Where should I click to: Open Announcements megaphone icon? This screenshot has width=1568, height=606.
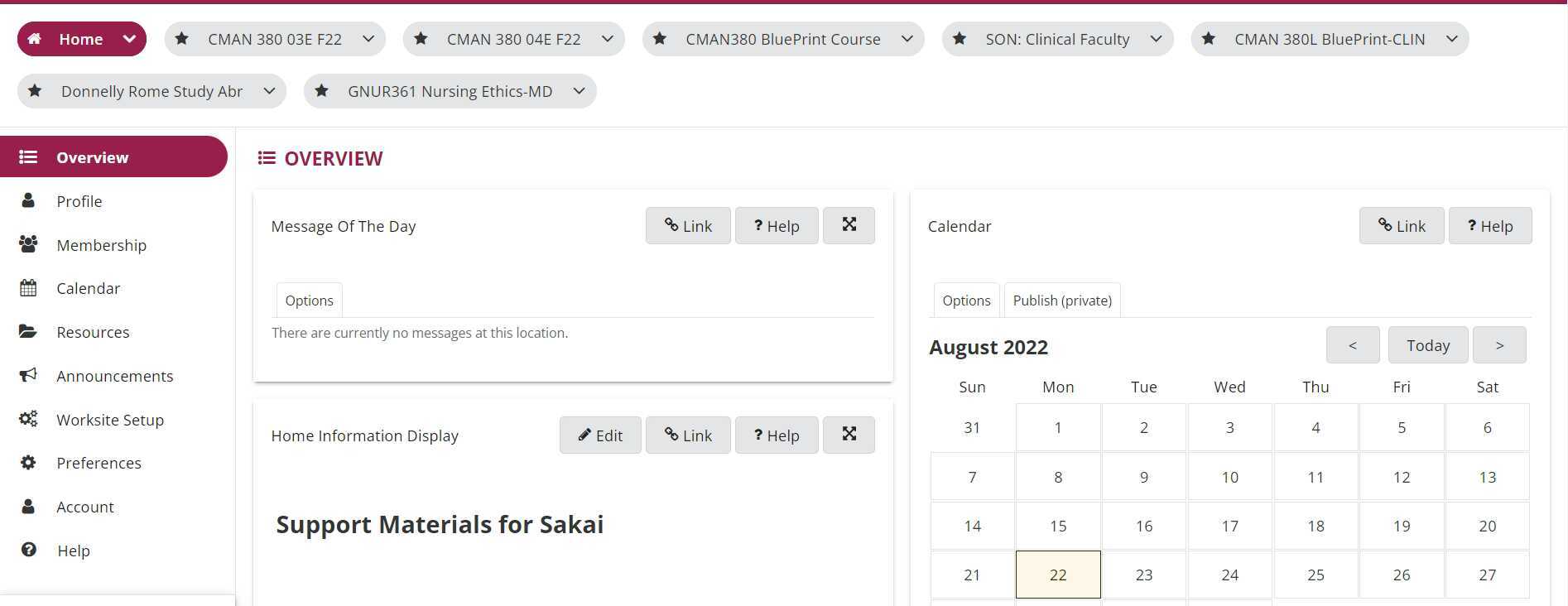click(x=28, y=375)
